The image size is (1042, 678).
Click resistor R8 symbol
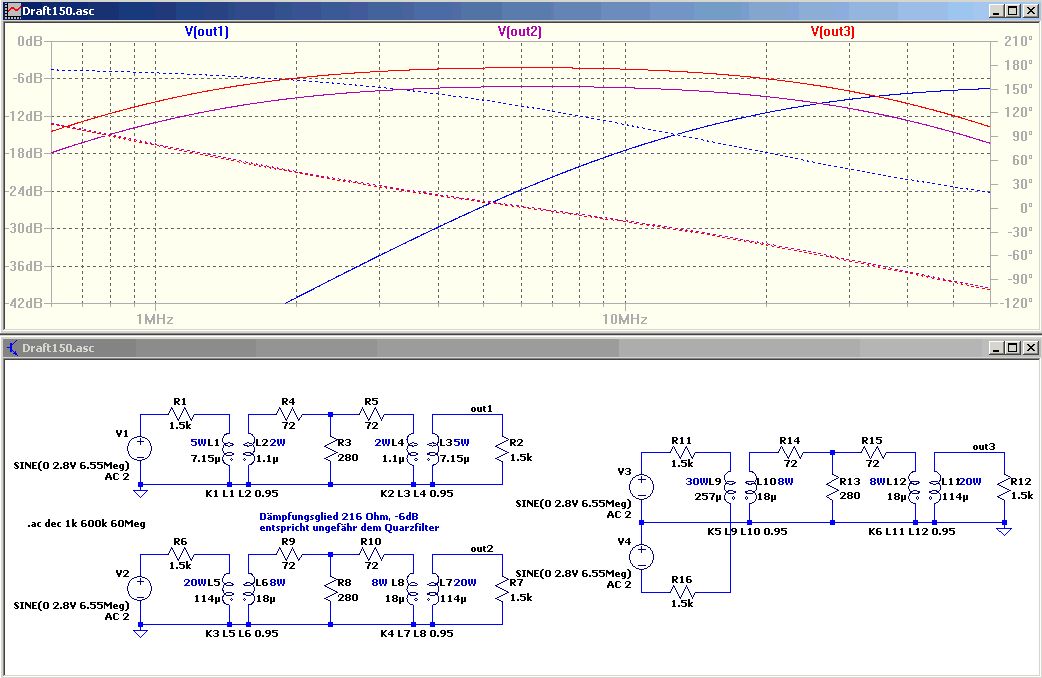coord(330,592)
